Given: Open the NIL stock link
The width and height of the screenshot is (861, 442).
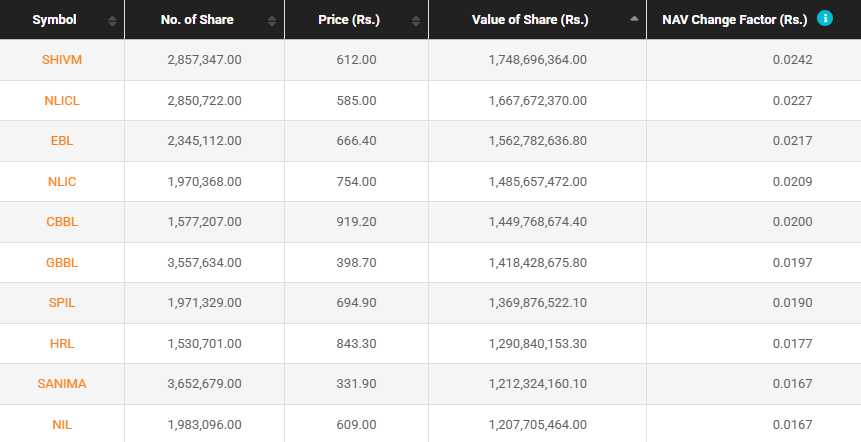Looking at the screenshot, I should (62, 425).
